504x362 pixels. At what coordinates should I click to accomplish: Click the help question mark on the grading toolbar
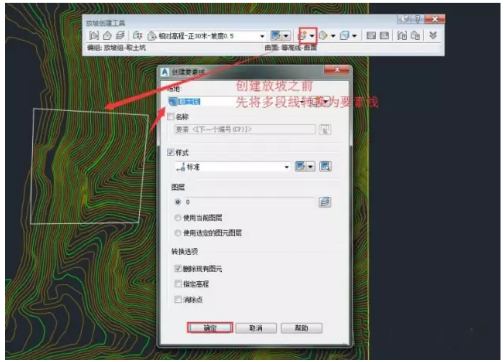417,19
